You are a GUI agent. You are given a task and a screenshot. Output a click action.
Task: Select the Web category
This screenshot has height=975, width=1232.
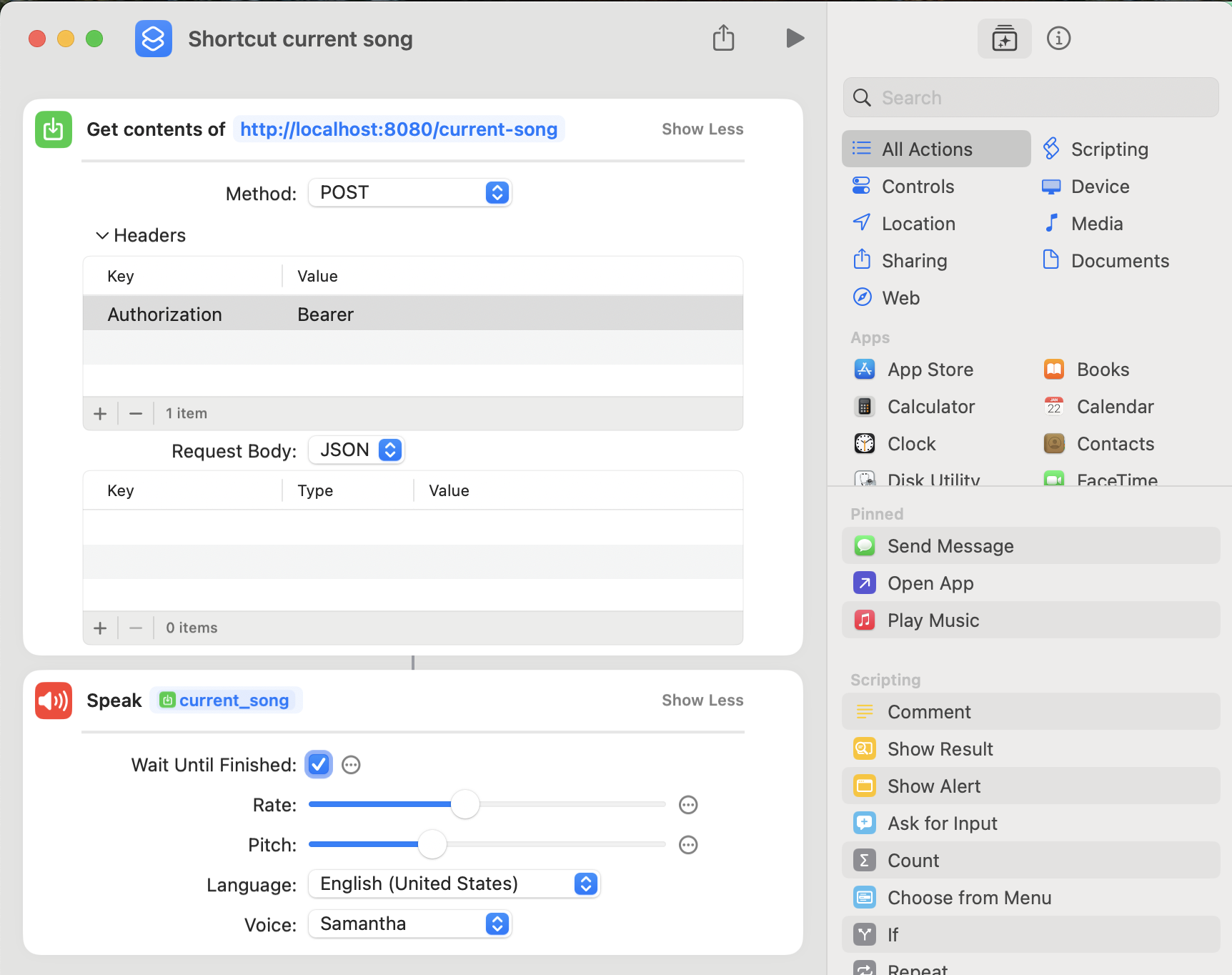tap(886, 297)
